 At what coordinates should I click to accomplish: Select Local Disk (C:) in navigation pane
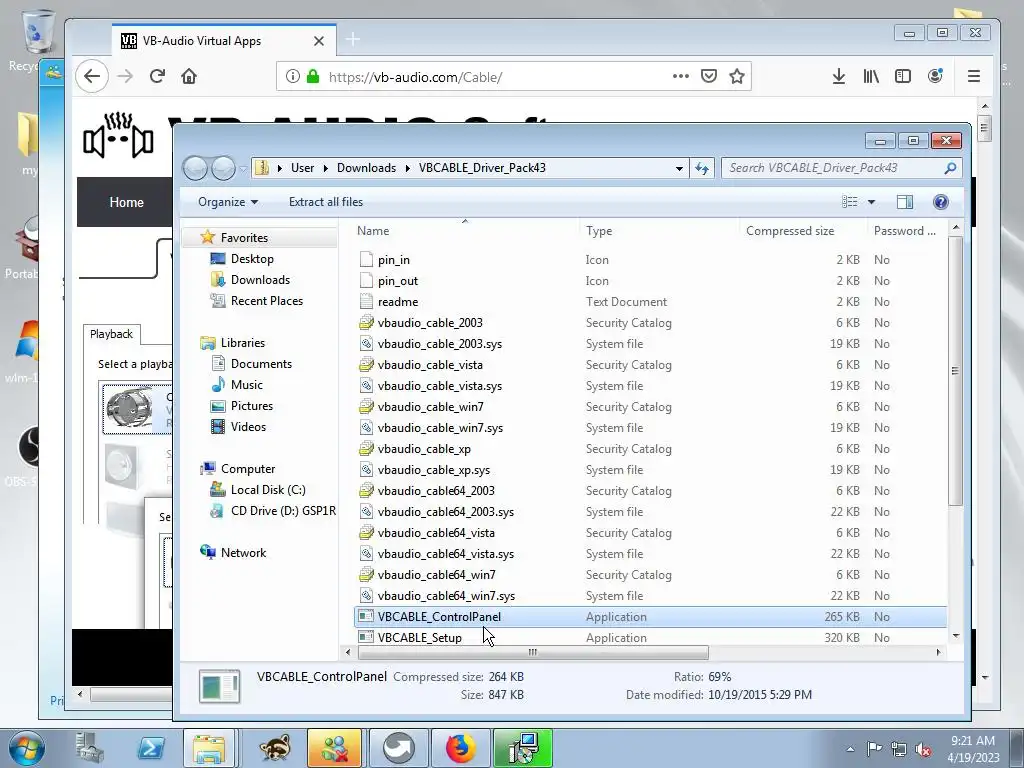(268, 490)
